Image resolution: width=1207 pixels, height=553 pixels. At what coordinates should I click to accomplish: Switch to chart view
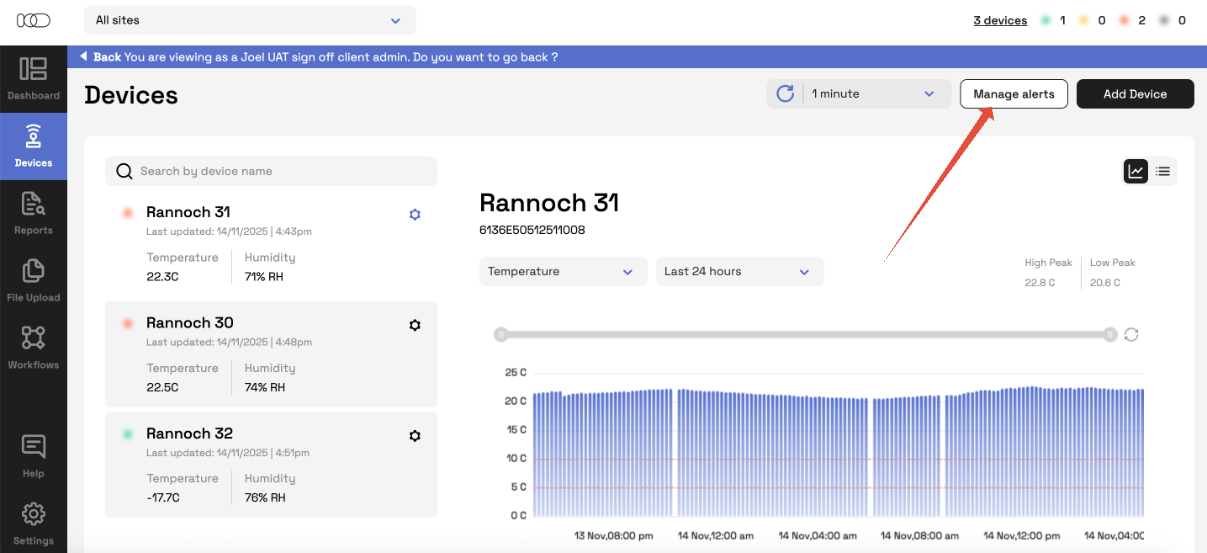pyautogui.click(x=1136, y=171)
